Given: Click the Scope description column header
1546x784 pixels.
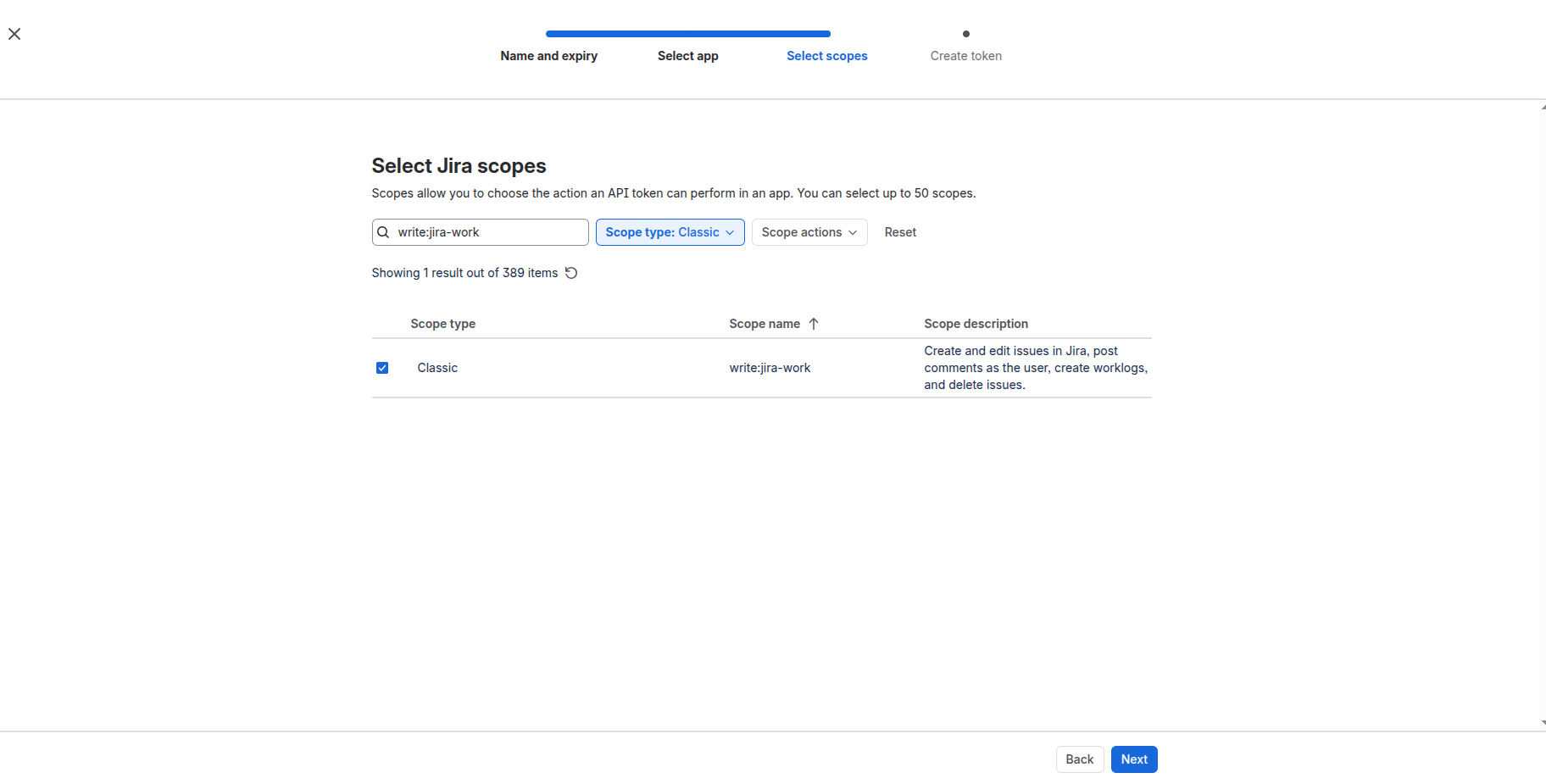Looking at the screenshot, I should coord(976,324).
